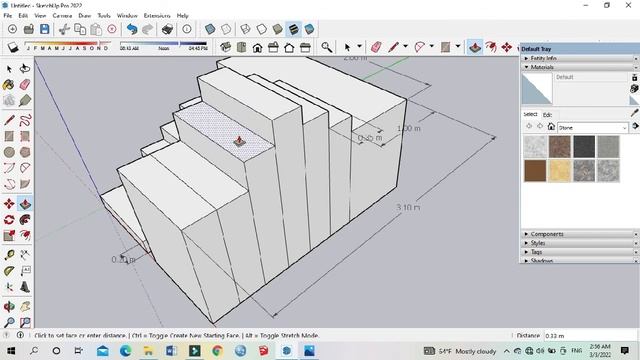Click the Distance measurement input field

590,336
